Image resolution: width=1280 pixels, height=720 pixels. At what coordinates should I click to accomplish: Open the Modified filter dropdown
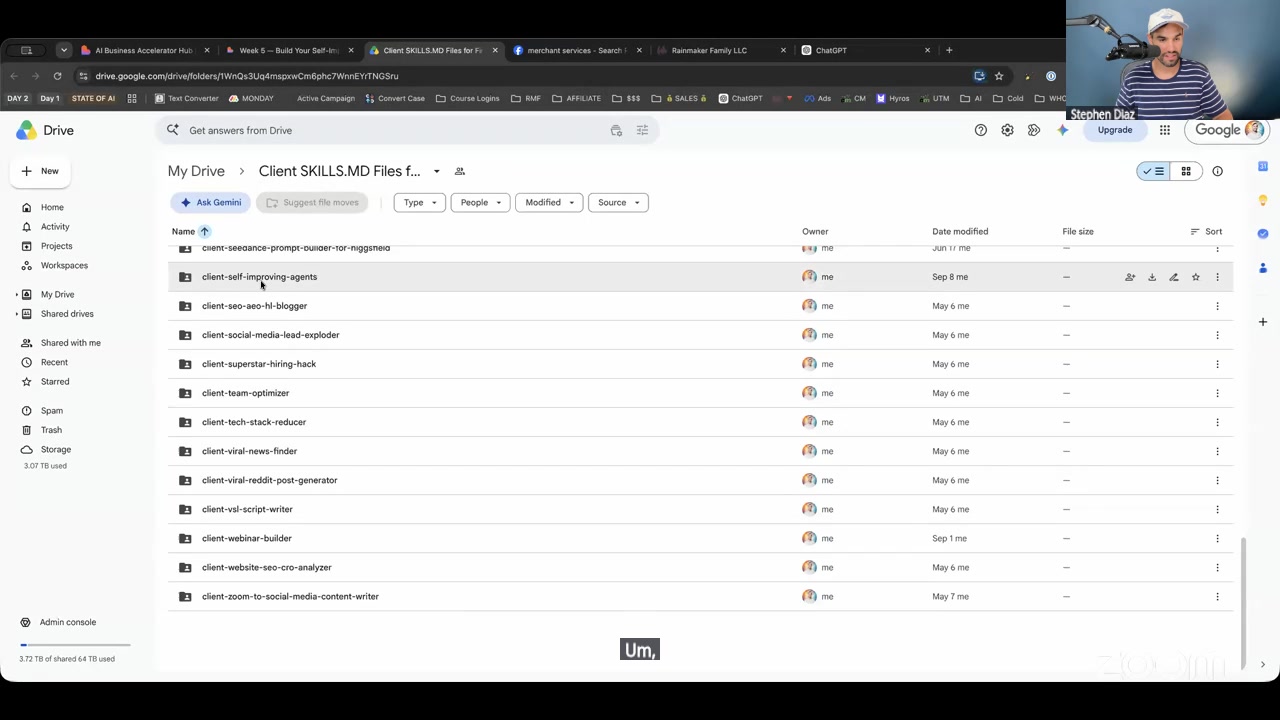point(549,202)
